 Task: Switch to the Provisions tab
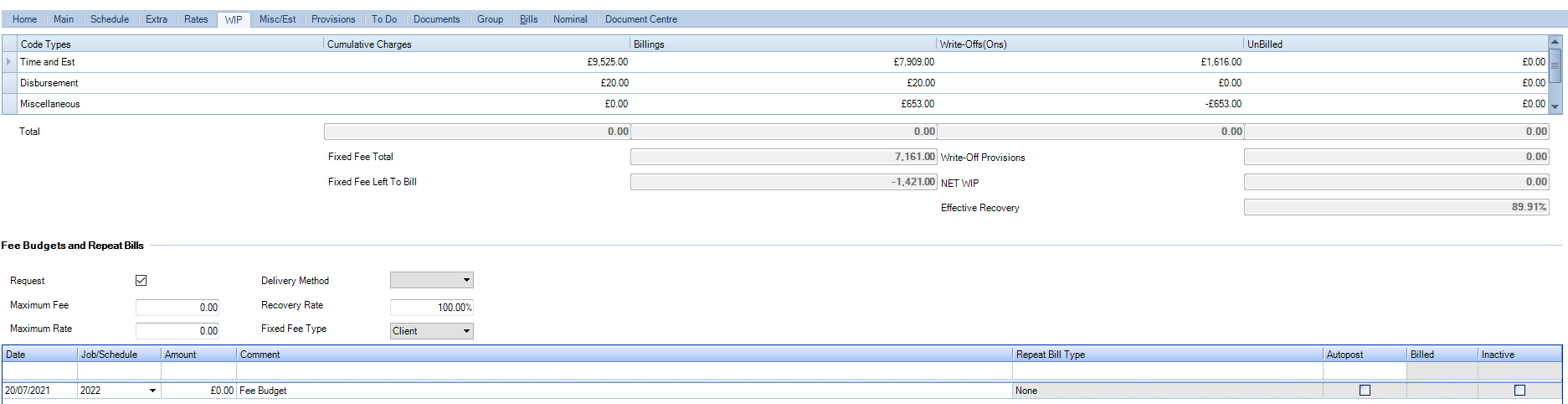[x=333, y=19]
